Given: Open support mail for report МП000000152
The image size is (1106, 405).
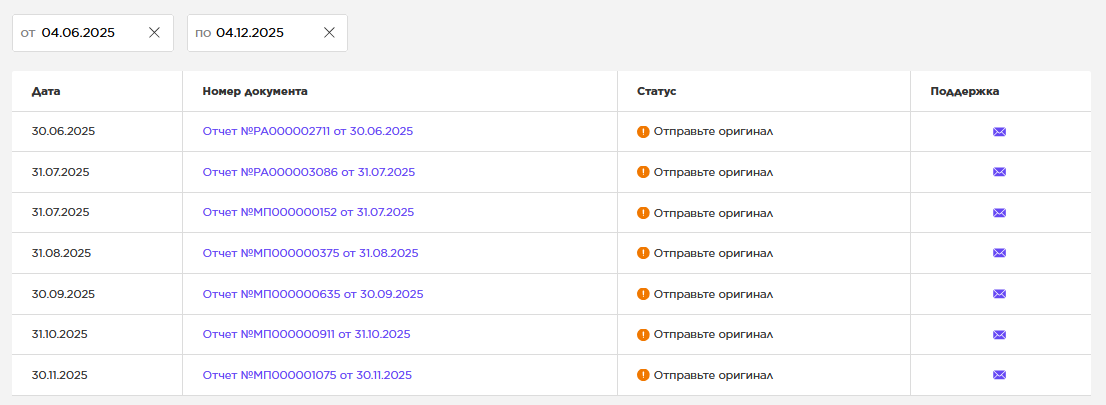Looking at the screenshot, I should pyautogui.click(x=999, y=213).
